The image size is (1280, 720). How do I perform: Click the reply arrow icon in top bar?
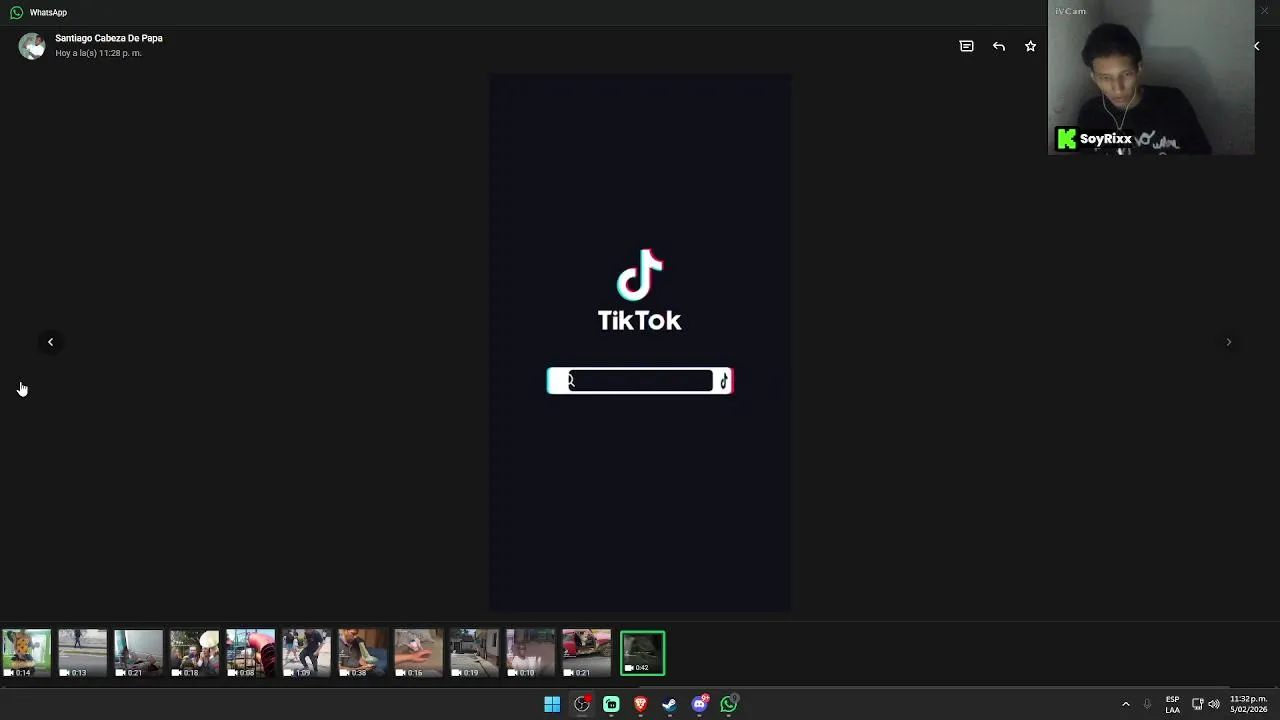(998, 46)
